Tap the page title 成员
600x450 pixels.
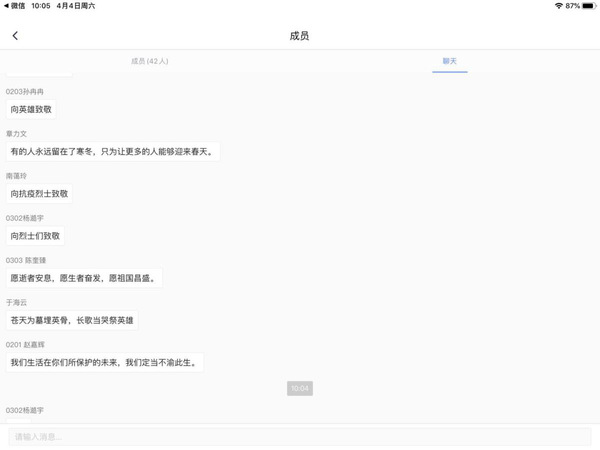(299, 36)
